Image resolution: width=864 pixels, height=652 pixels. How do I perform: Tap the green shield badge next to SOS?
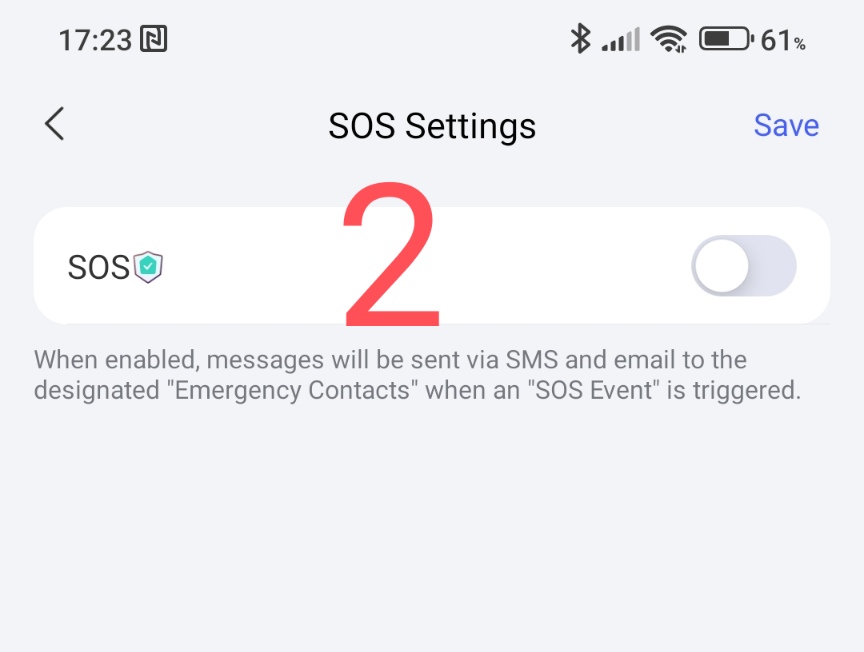[148, 267]
